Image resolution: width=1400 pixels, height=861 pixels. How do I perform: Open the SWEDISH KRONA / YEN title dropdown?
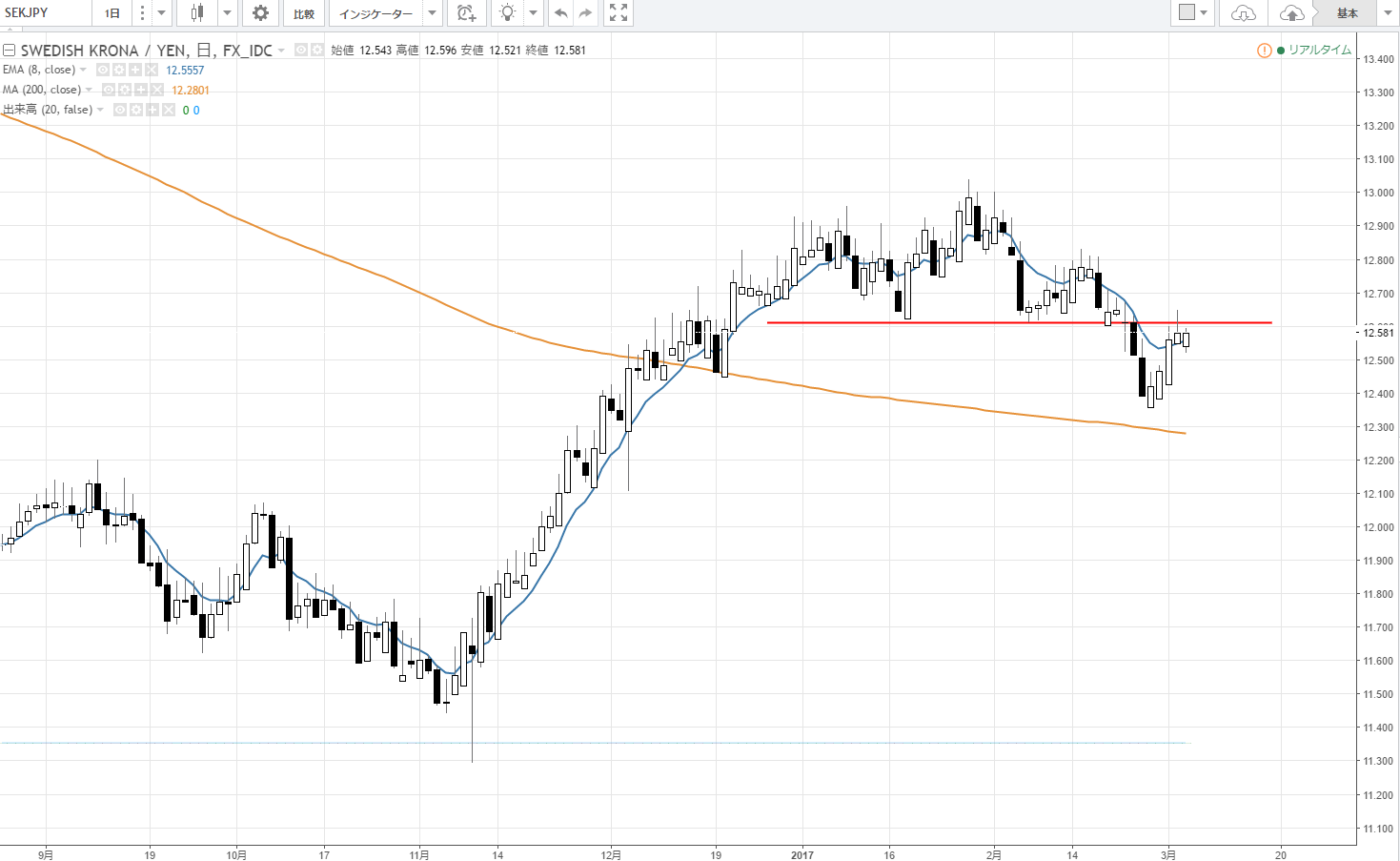[282, 51]
